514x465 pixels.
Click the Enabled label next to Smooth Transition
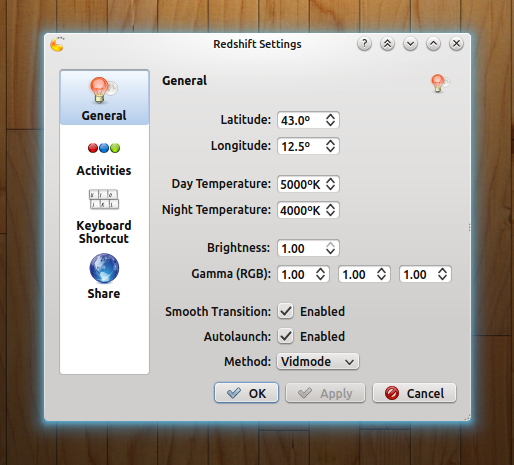click(322, 312)
